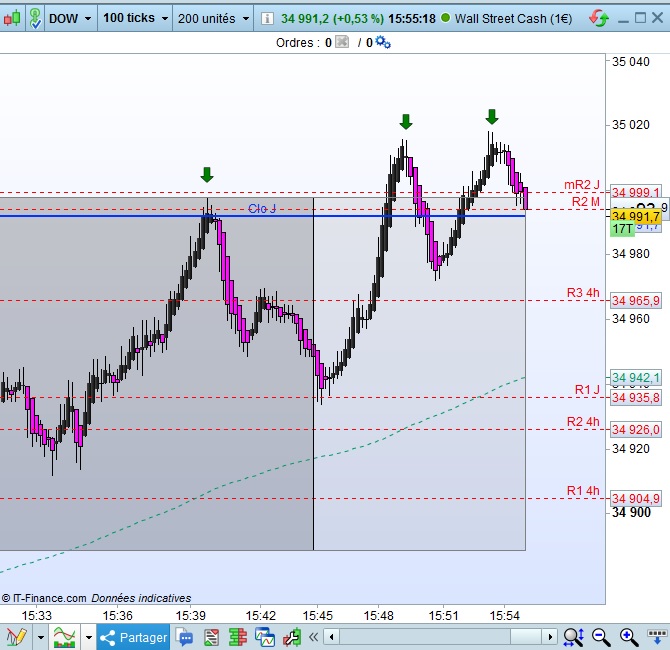Click the 15:33 time axis label
Viewport: 670px width, 650px height.
coord(37,615)
